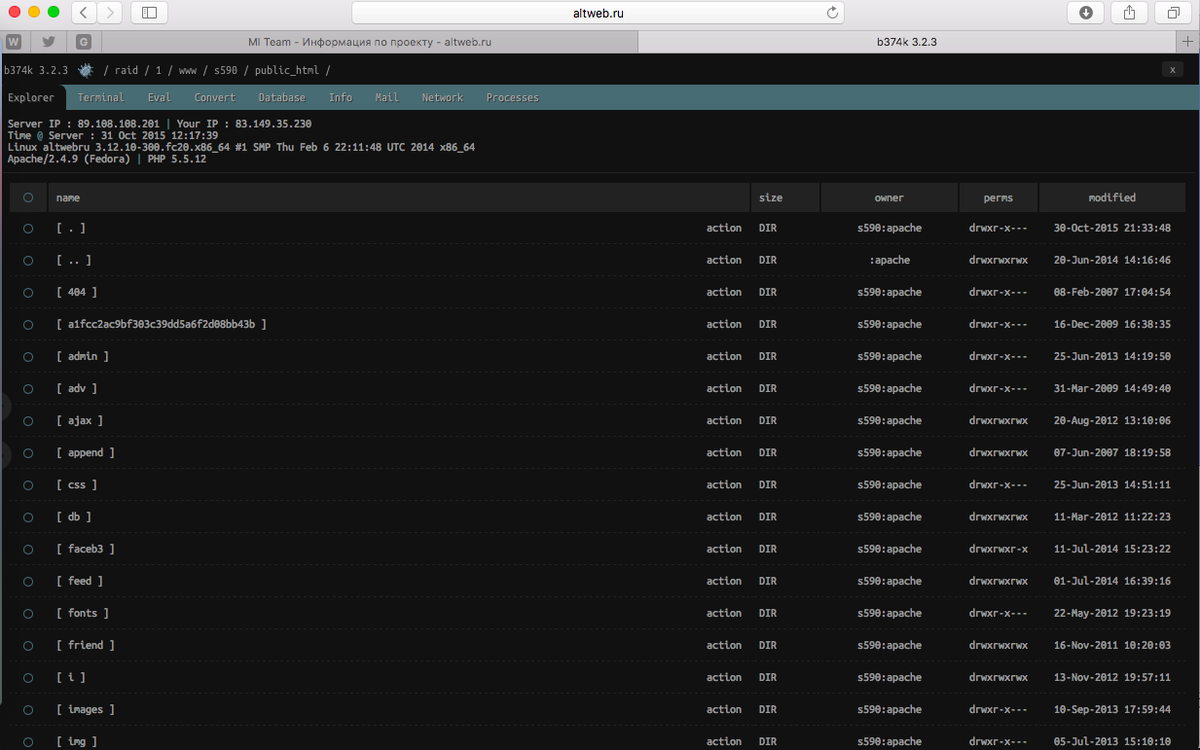
Task: Open the Convert tab
Action: click(x=215, y=97)
